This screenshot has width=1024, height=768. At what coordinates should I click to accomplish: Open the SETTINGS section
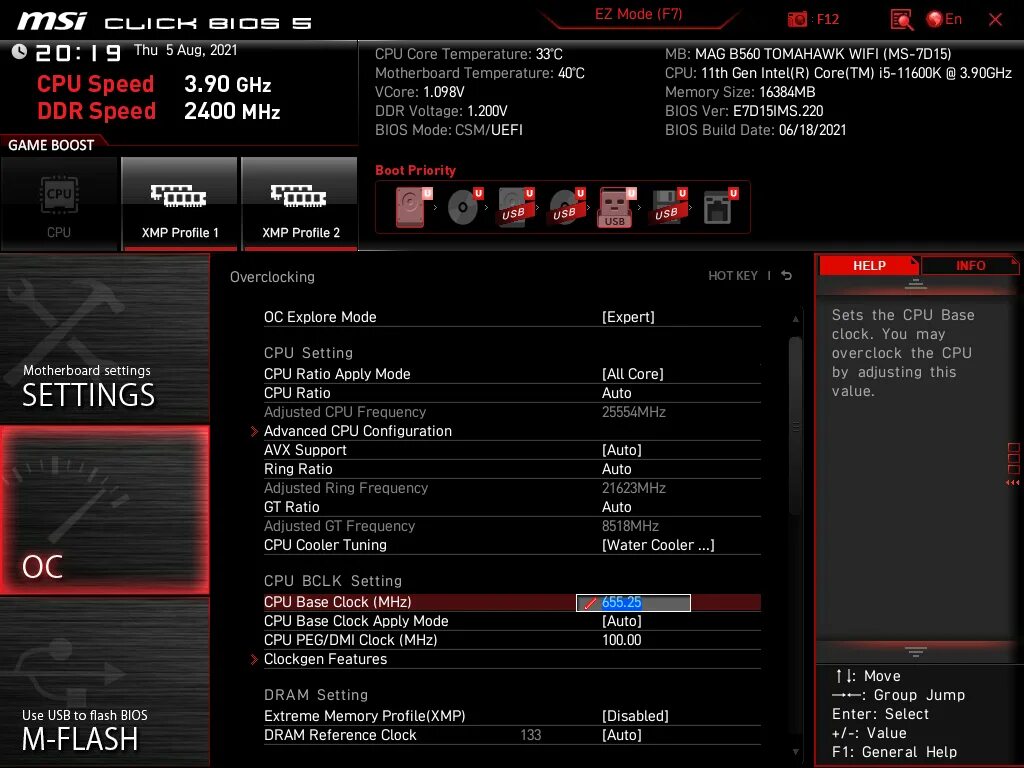[x=104, y=340]
